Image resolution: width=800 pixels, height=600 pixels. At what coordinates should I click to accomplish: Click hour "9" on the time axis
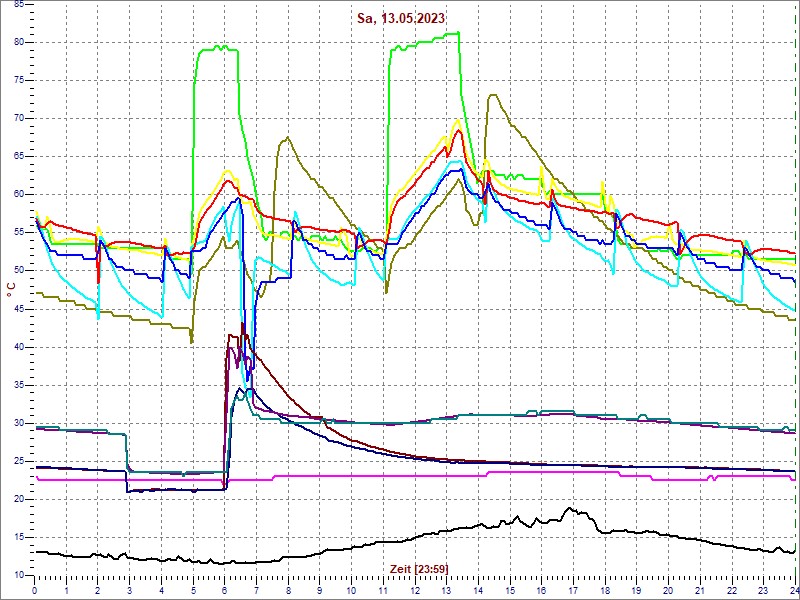pyautogui.click(x=320, y=590)
